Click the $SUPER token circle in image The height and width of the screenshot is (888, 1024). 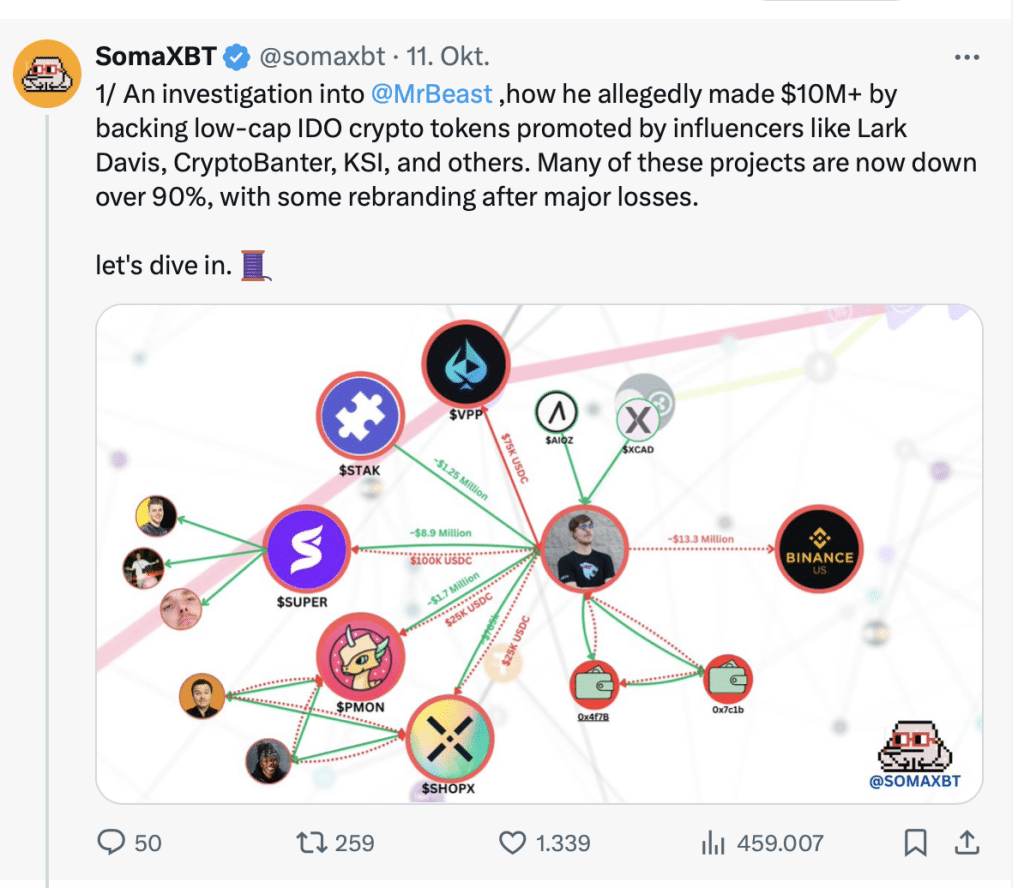click(306, 549)
